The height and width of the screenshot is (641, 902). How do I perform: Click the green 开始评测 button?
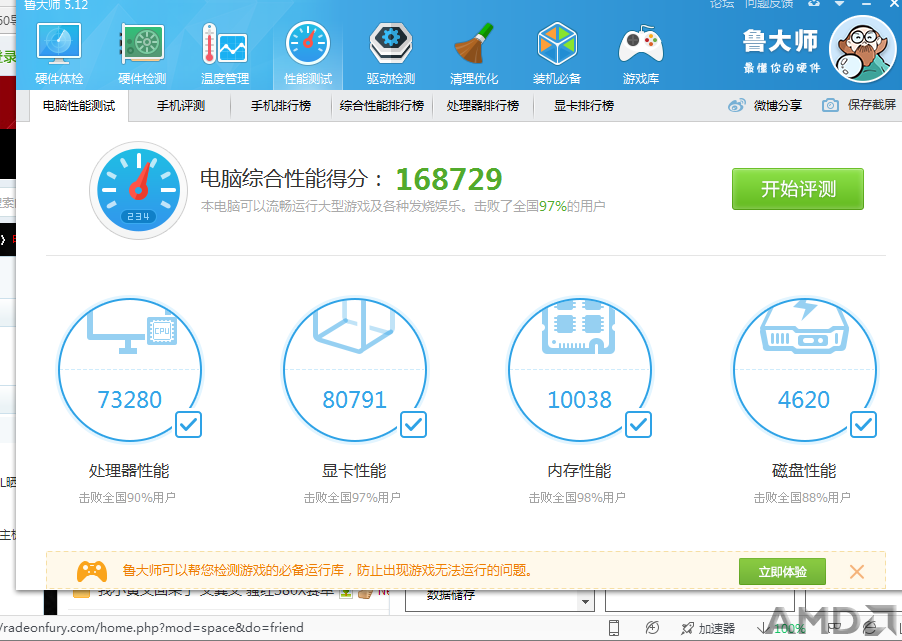798,189
